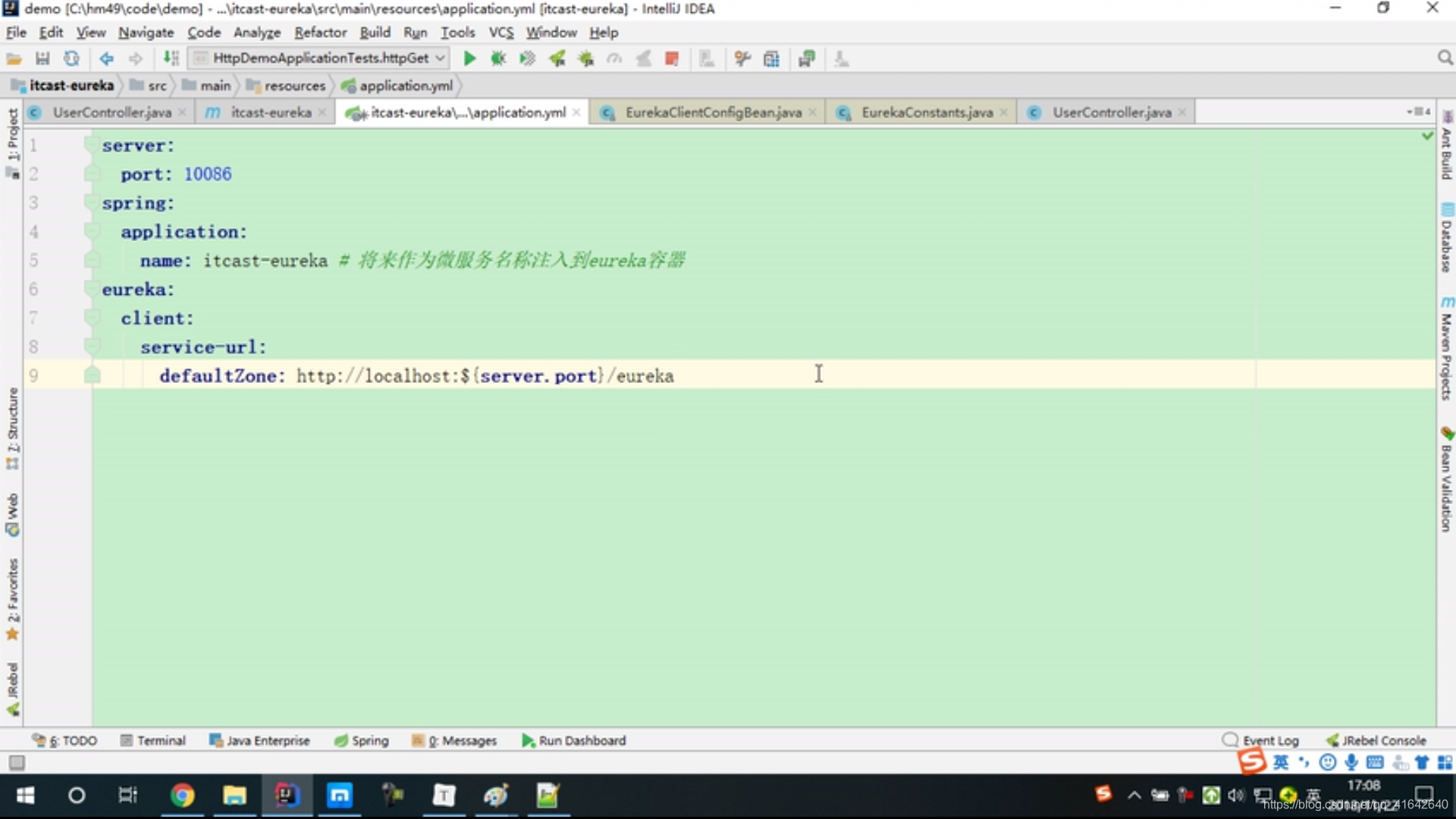This screenshot has width=1456, height=819.
Task: Run the configuration with the green play icon
Action: 469,58
